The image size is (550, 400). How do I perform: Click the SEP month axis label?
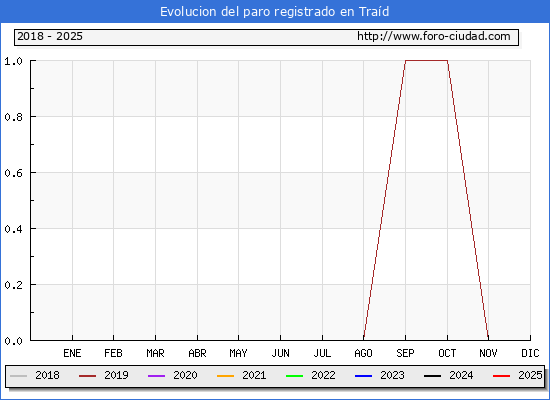405,353
